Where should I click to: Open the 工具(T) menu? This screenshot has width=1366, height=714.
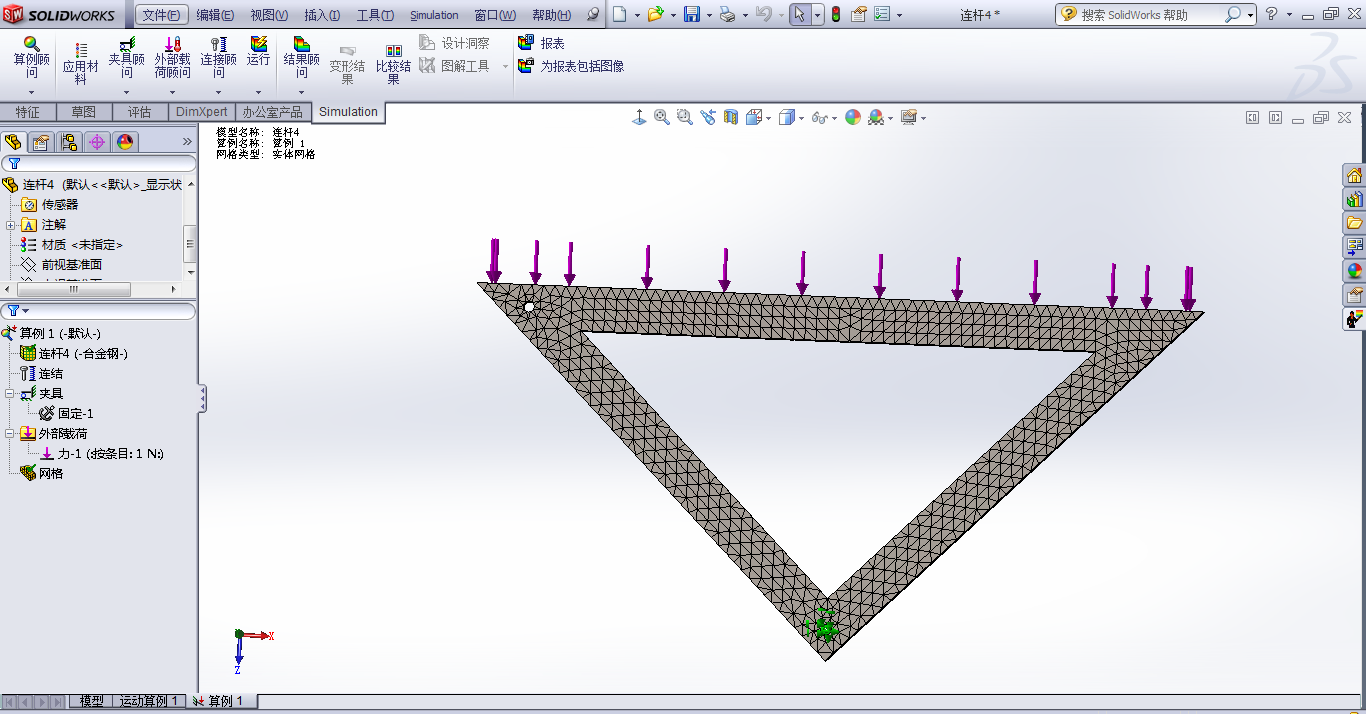[375, 15]
